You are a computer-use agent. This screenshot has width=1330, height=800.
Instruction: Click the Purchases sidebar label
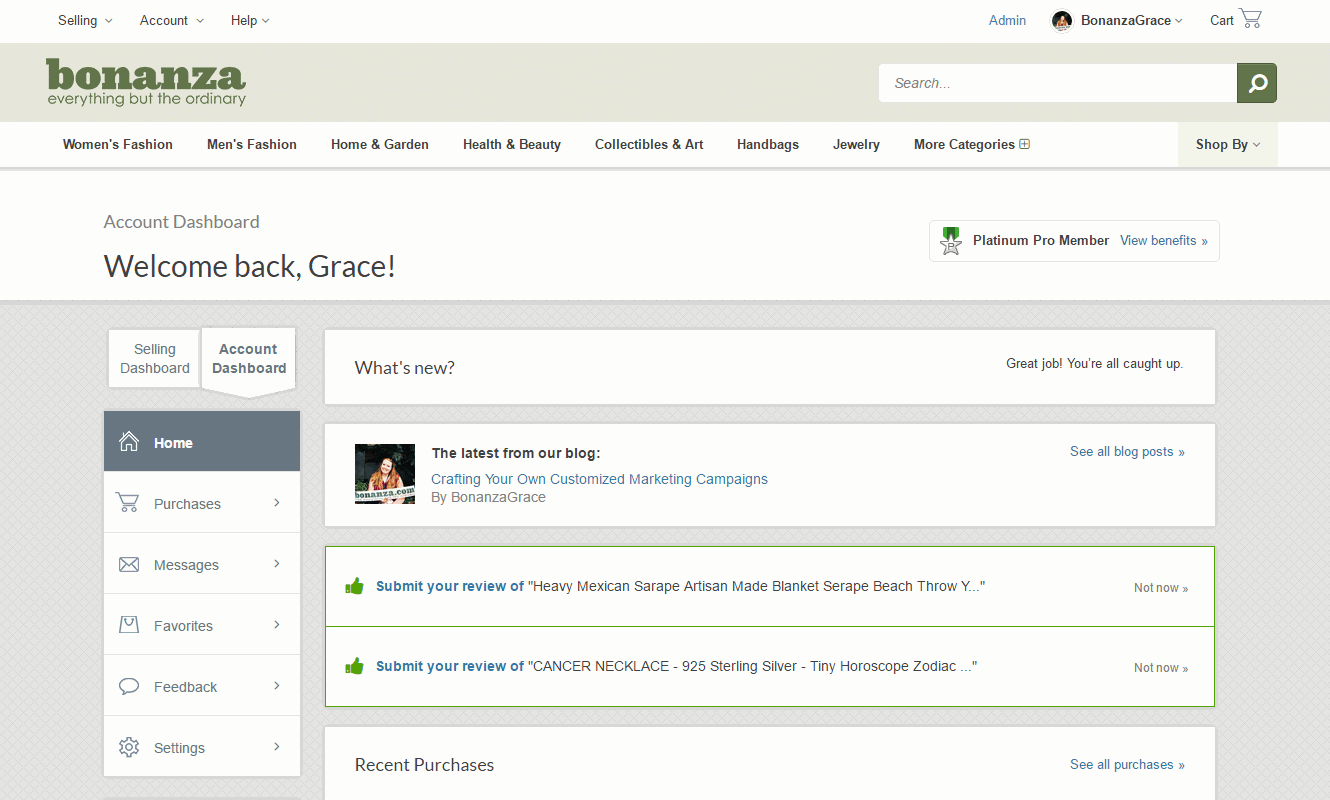pyautogui.click(x=187, y=504)
